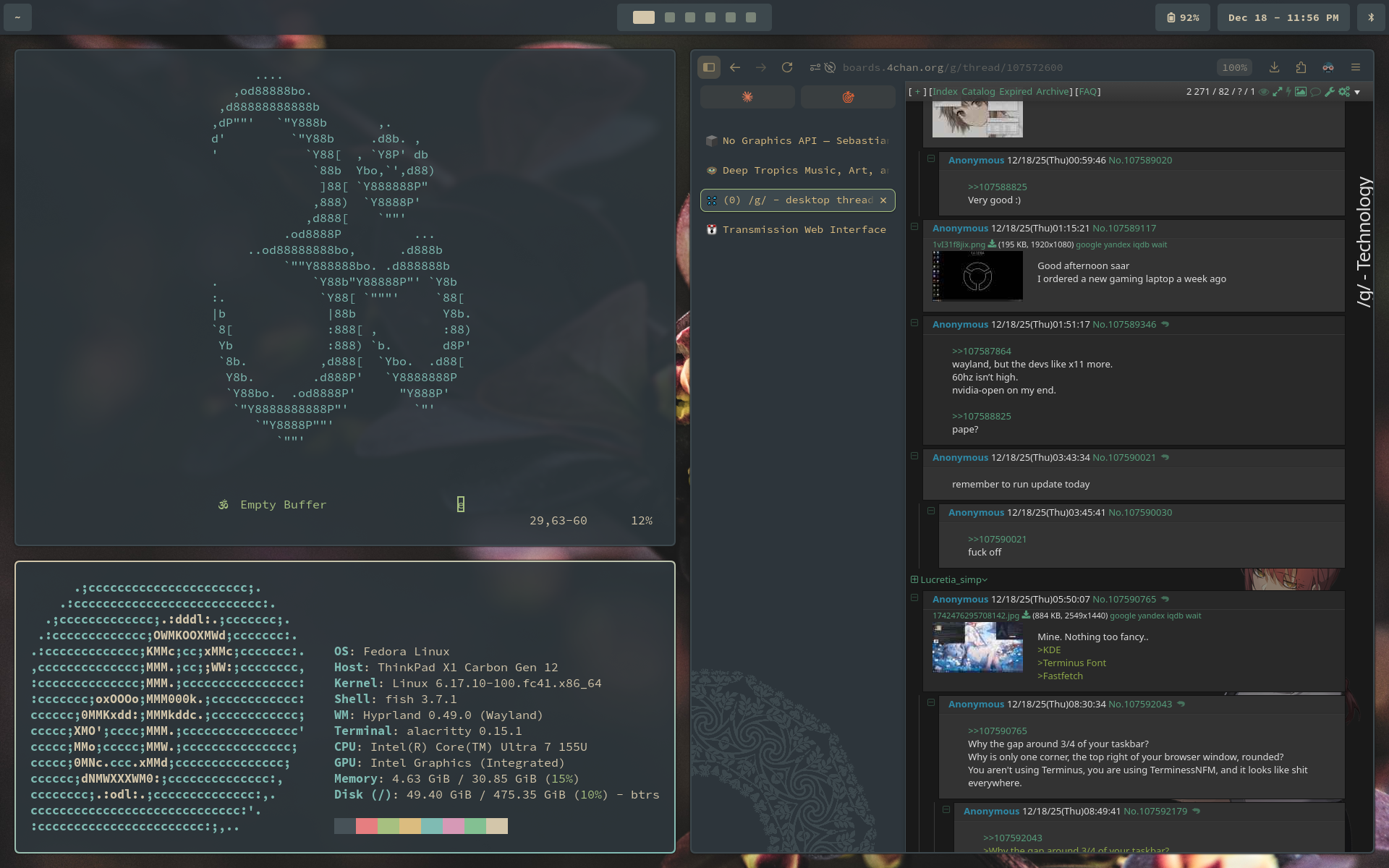The height and width of the screenshot is (868, 1389).
Task: Open the Catalog board link
Action: tap(978, 92)
